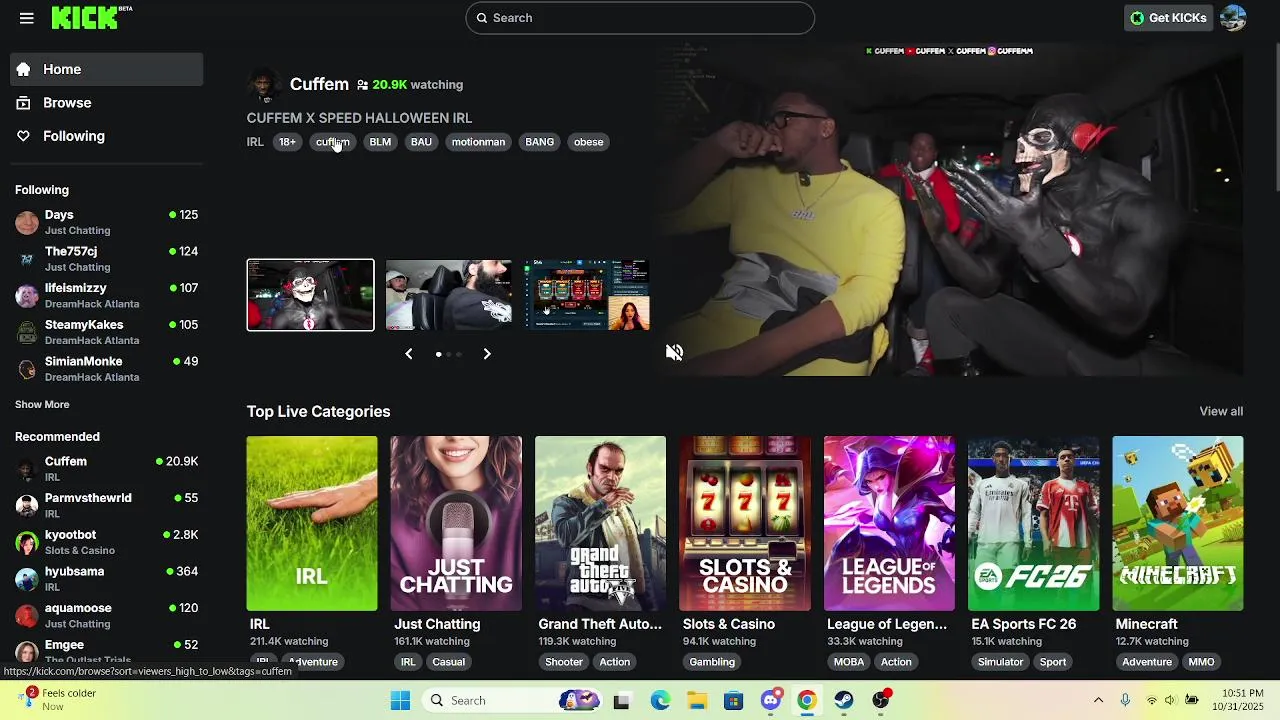View all top live categories

click(x=1221, y=411)
